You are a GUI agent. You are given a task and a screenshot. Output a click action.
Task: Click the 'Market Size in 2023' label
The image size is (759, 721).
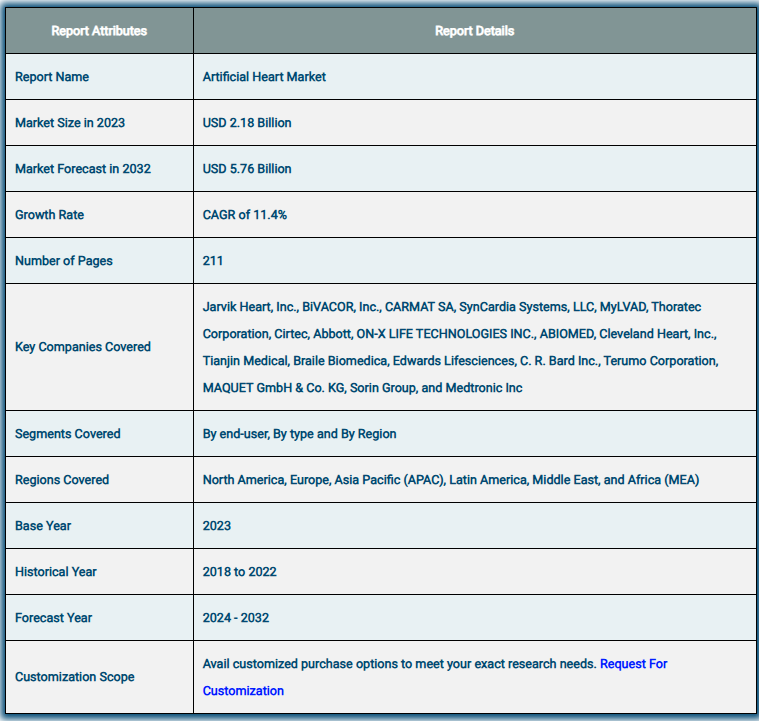pos(70,123)
